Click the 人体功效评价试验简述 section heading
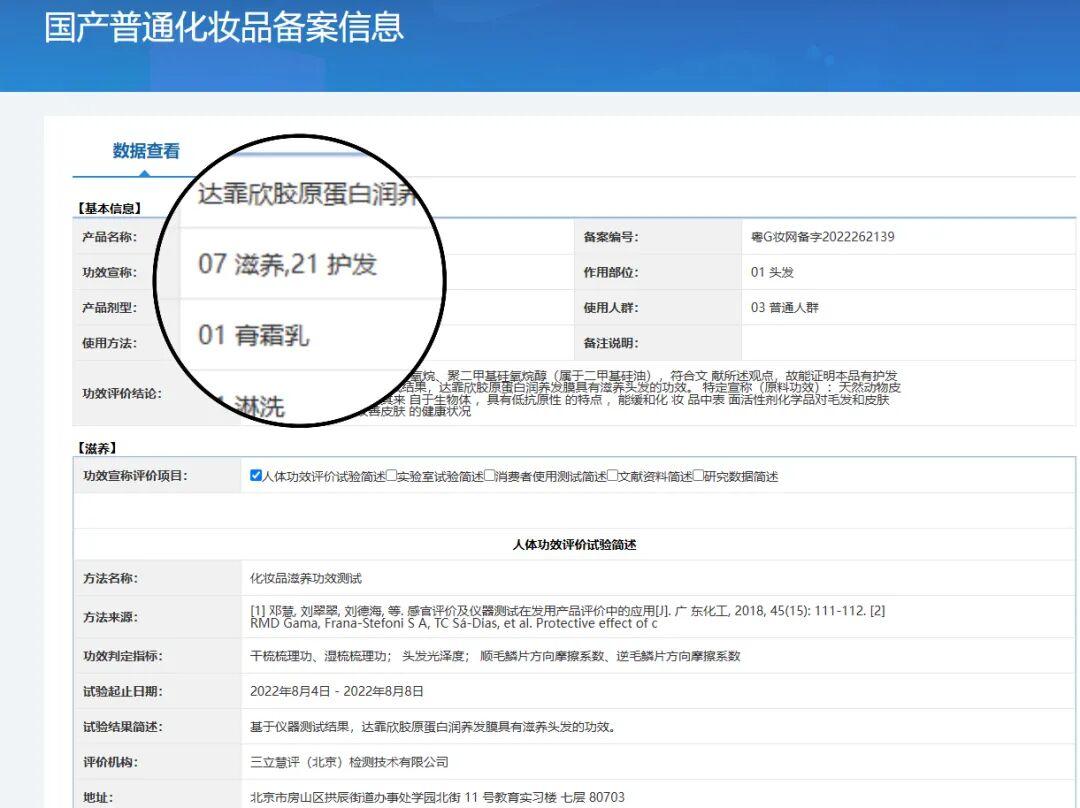 [x=574, y=545]
